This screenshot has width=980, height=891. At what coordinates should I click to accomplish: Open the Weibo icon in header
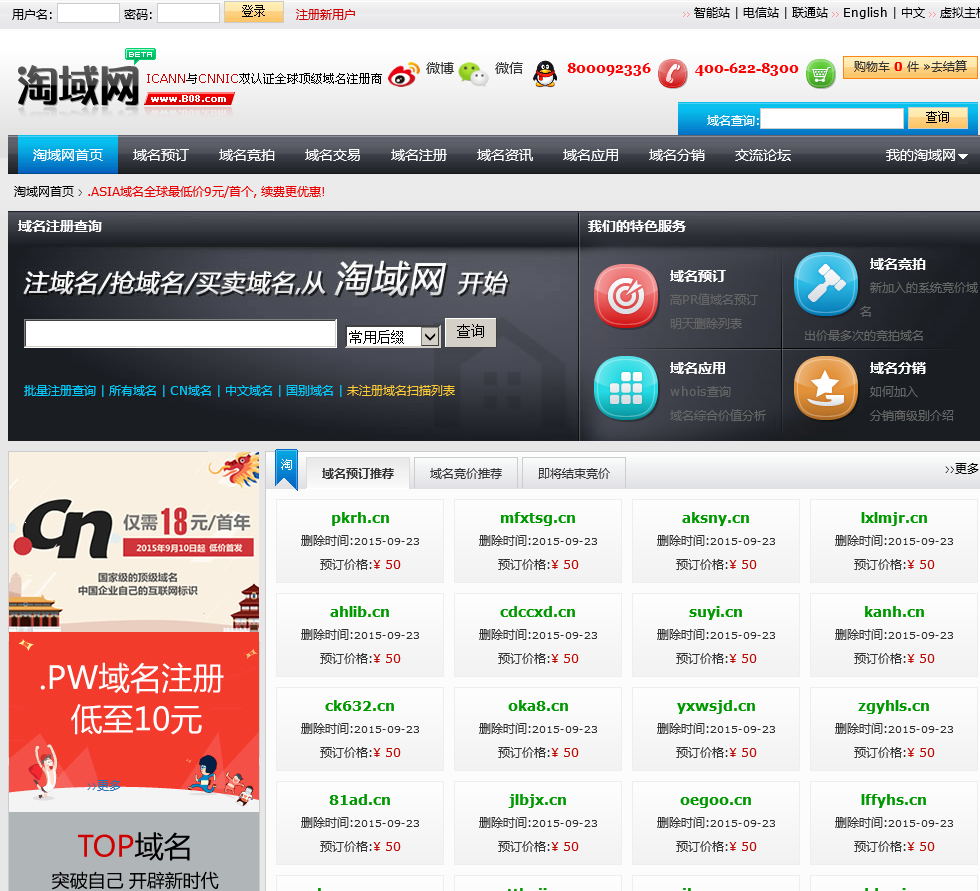pos(403,75)
